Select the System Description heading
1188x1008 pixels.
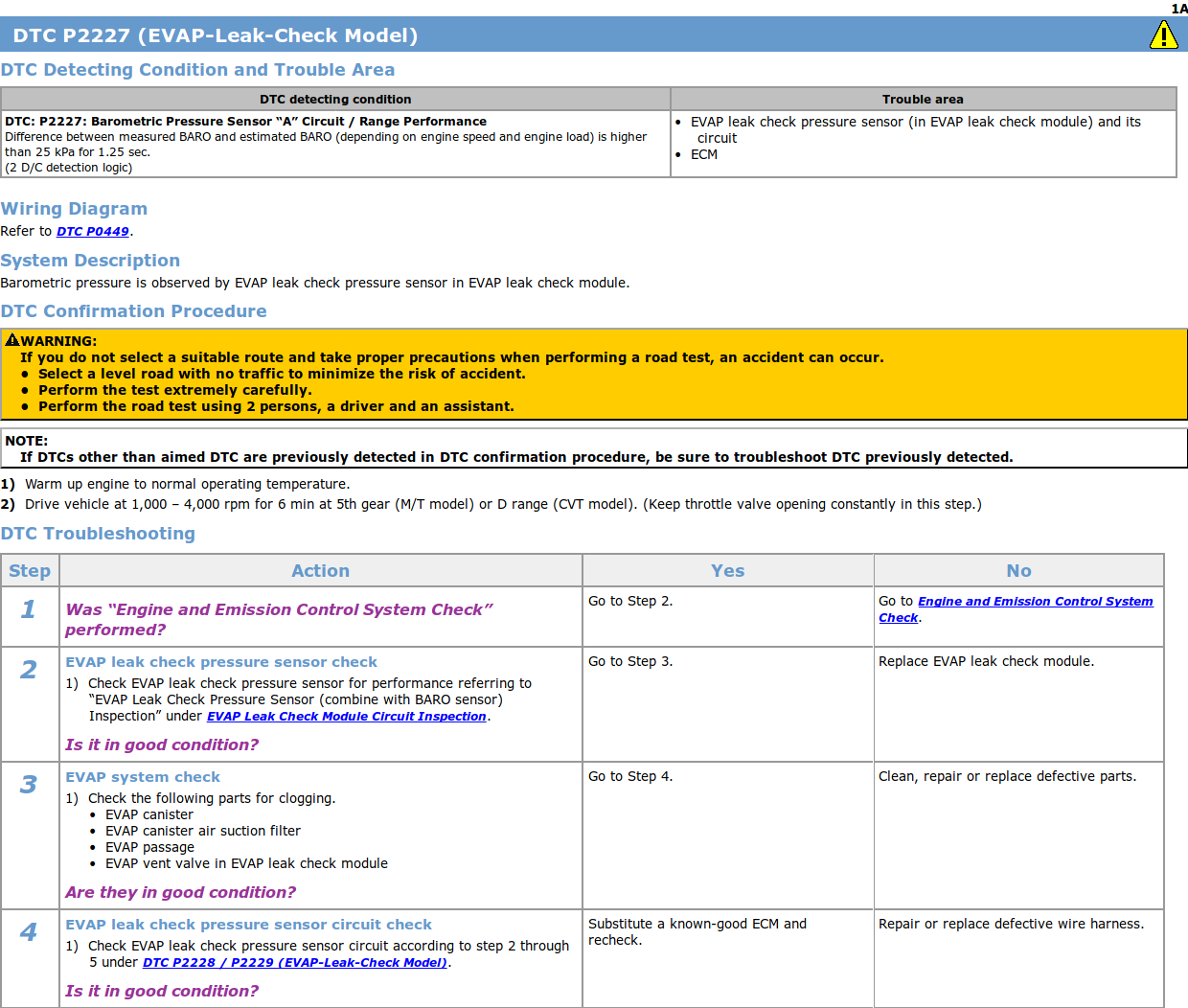90,261
